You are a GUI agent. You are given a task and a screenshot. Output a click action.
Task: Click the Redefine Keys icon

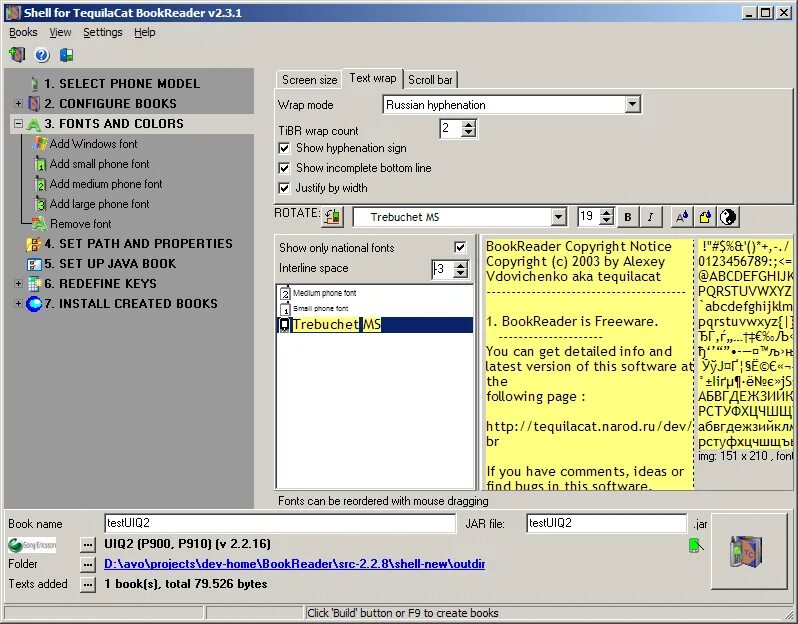pos(34,283)
